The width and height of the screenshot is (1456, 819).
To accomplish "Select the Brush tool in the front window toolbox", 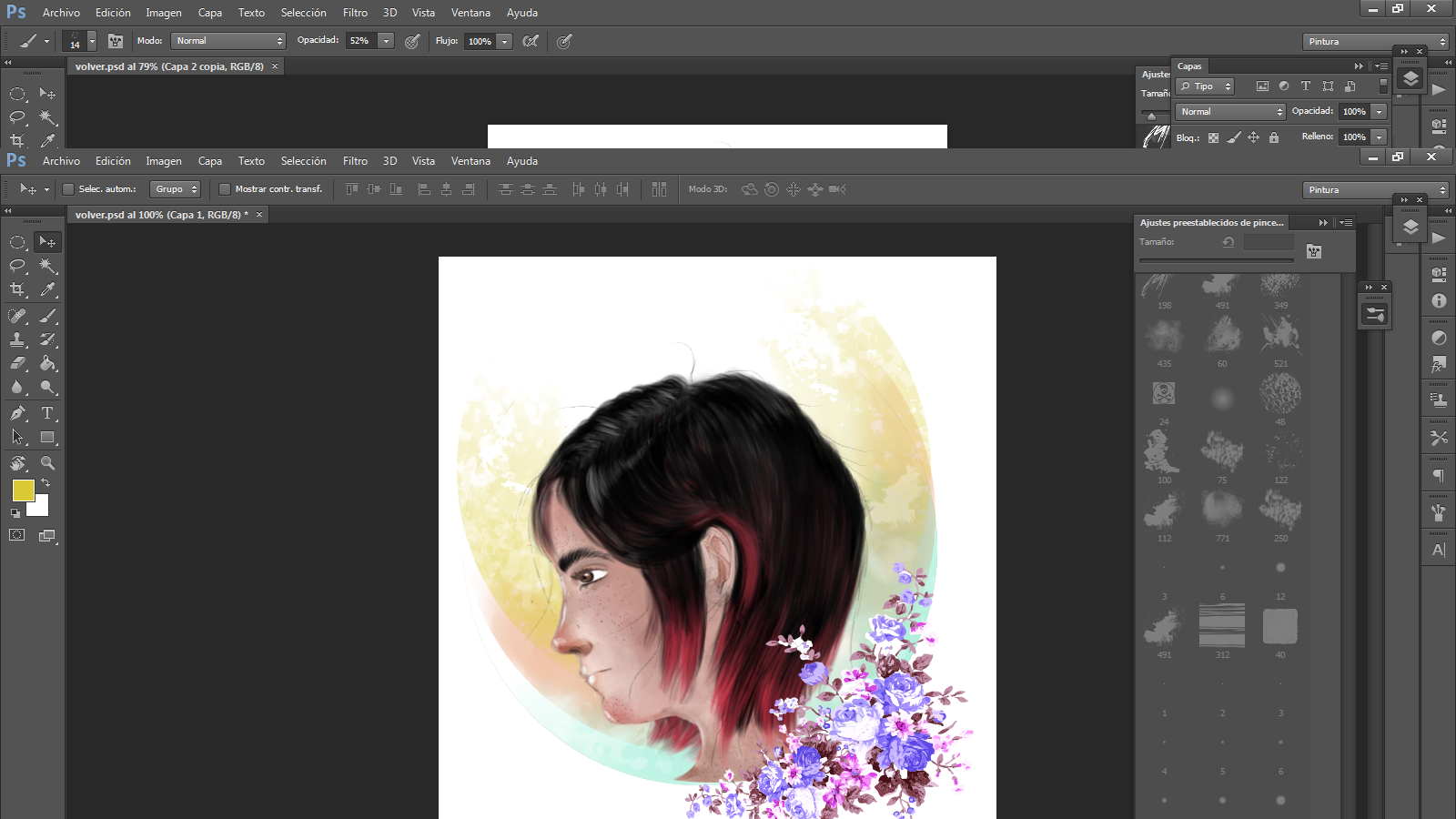I will [x=47, y=316].
